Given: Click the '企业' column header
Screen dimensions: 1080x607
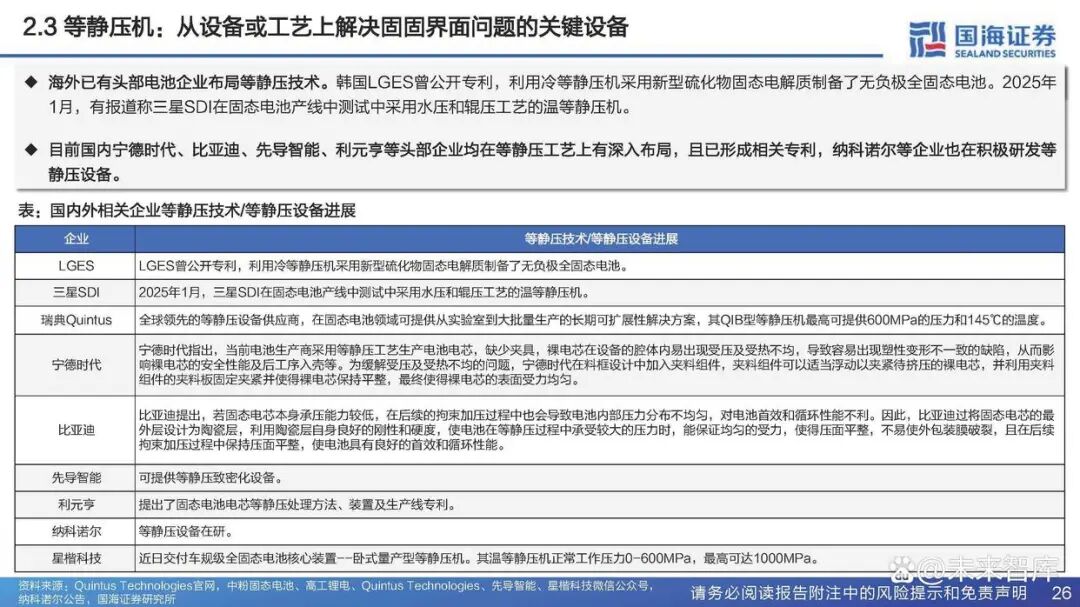Looking at the screenshot, I should pos(75,238).
